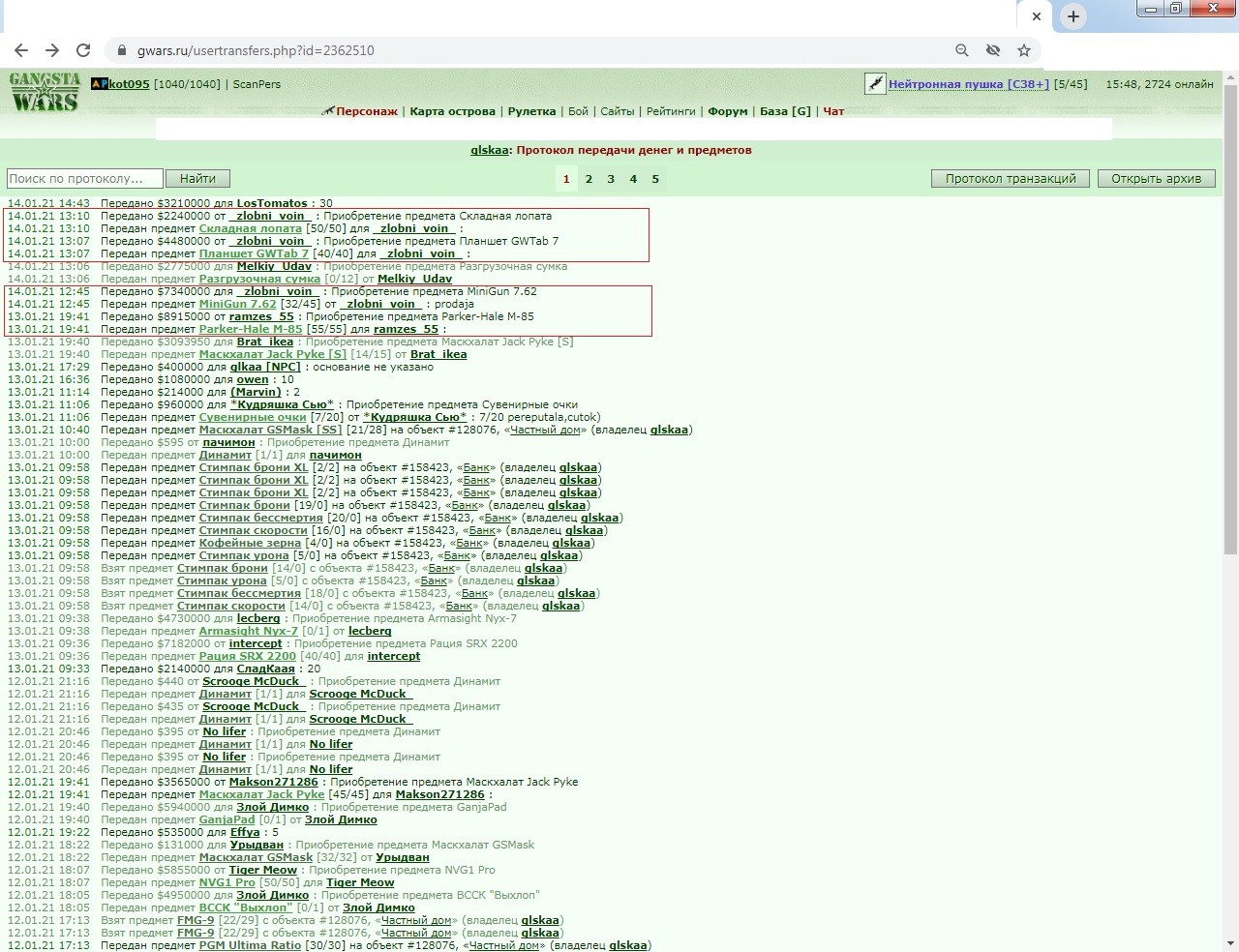The height and width of the screenshot is (952, 1239).
Task: Open the Нейтронная пушка [C38+] item link
Action: click(x=969, y=84)
